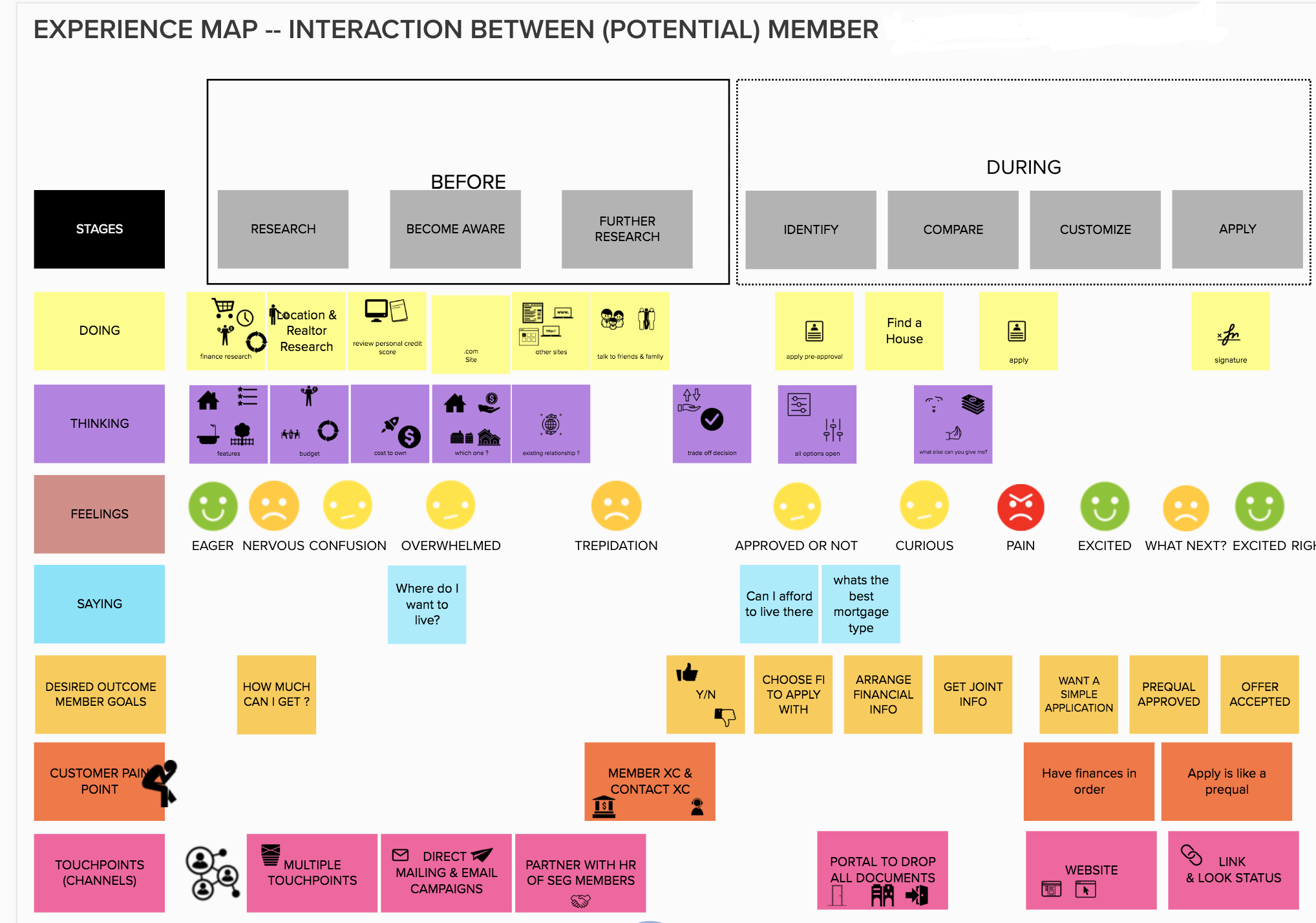Screen dimensions: 1316x923
Task: Click the finance research cart icon
Action: [x=218, y=309]
